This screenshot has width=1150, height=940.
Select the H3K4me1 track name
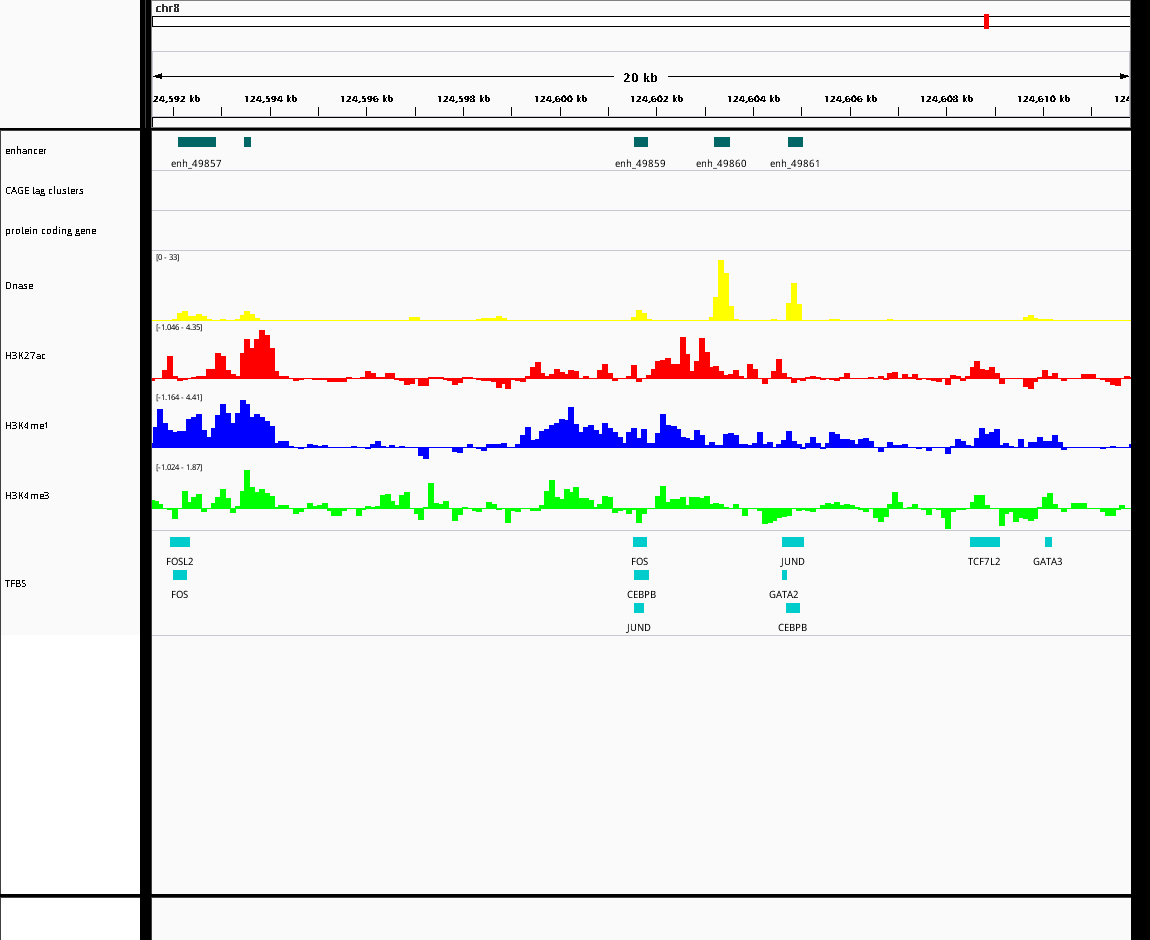point(26,425)
